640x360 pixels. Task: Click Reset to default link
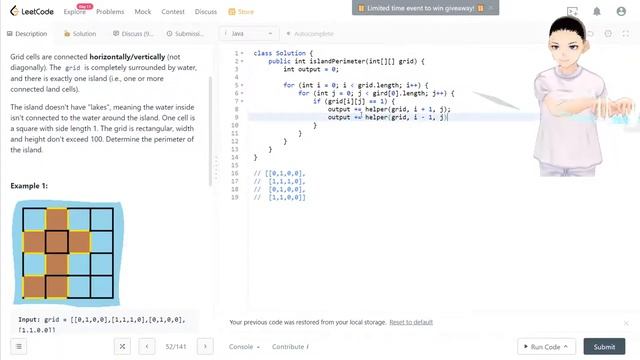pyautogui.click(x=411, y=322)
